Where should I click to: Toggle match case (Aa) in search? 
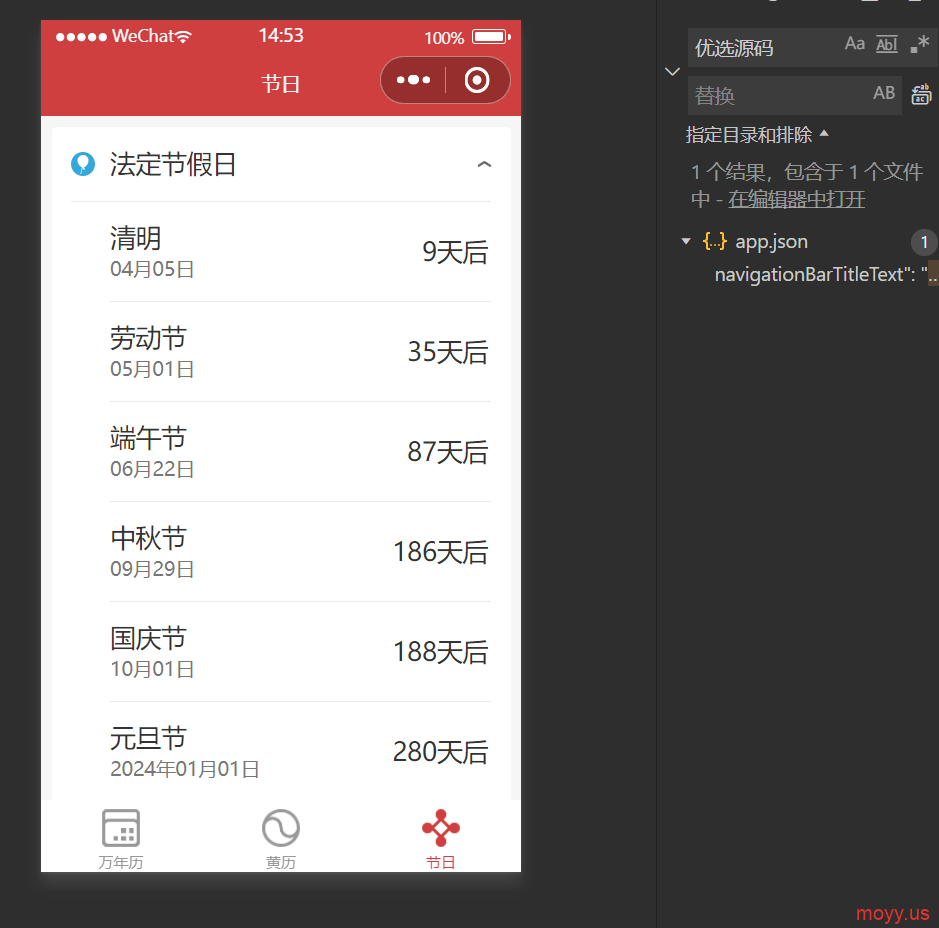[855, 44]
